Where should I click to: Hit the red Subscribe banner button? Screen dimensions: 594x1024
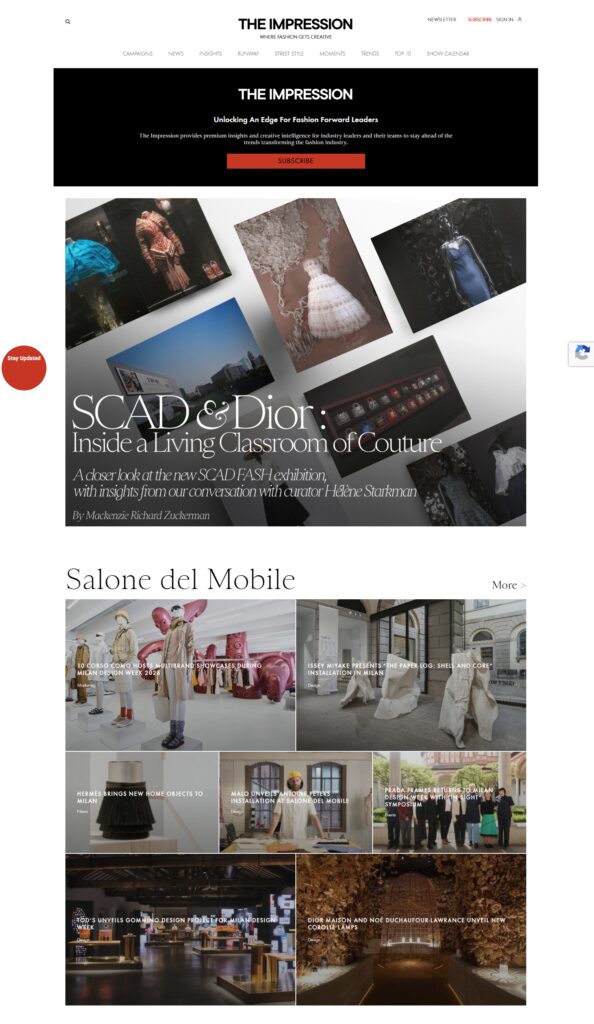click(296, 161)
